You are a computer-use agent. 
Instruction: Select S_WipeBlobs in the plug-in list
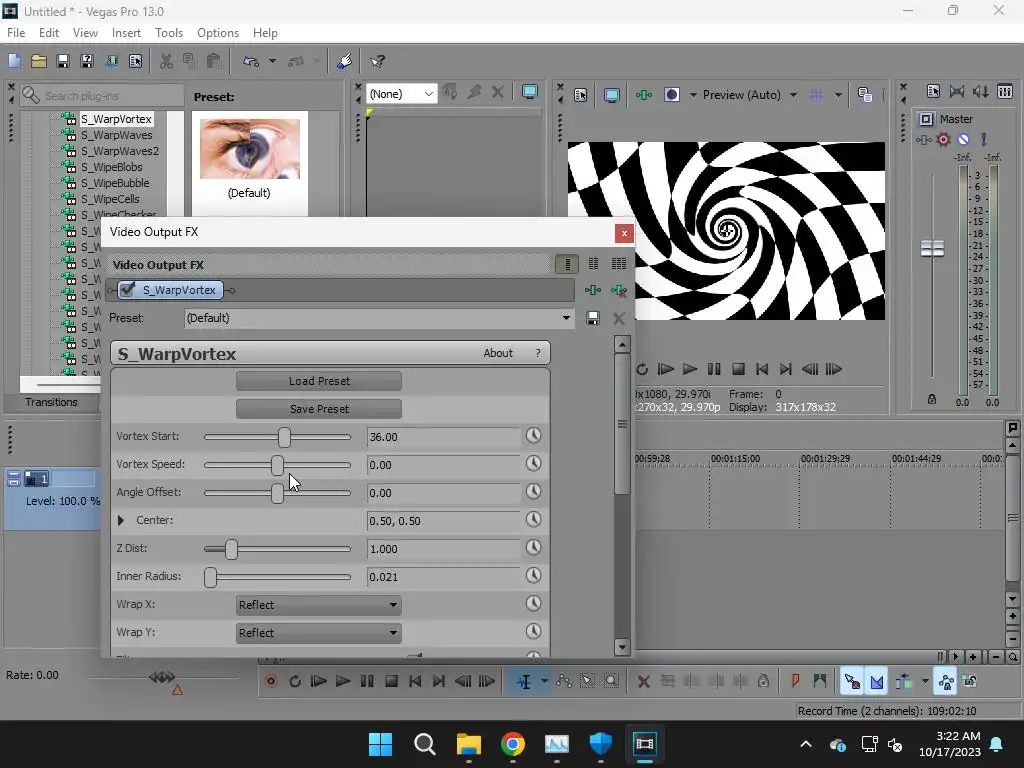point(111,167)
